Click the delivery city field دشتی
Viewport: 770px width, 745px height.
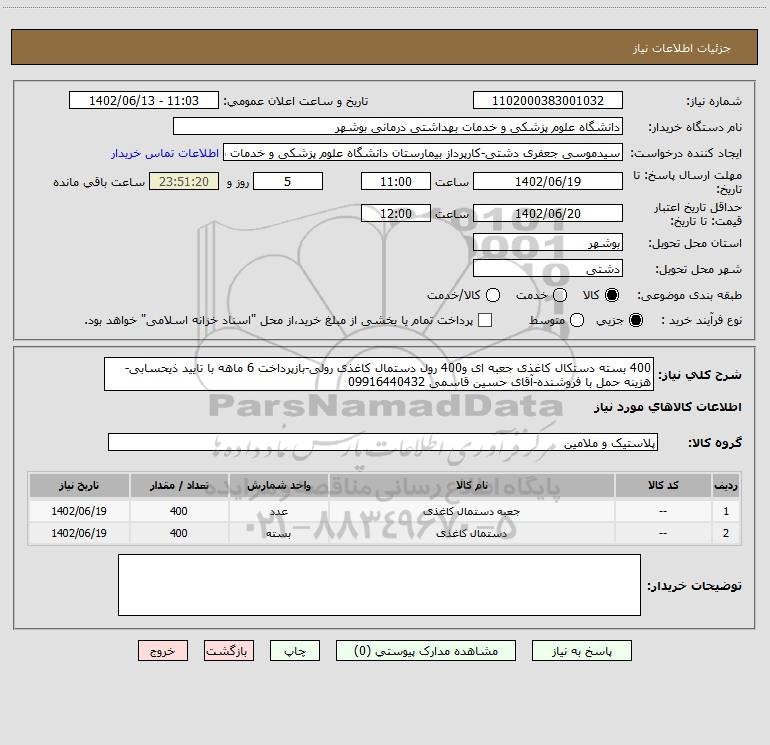pyautogui.click(x=548, y=269)
